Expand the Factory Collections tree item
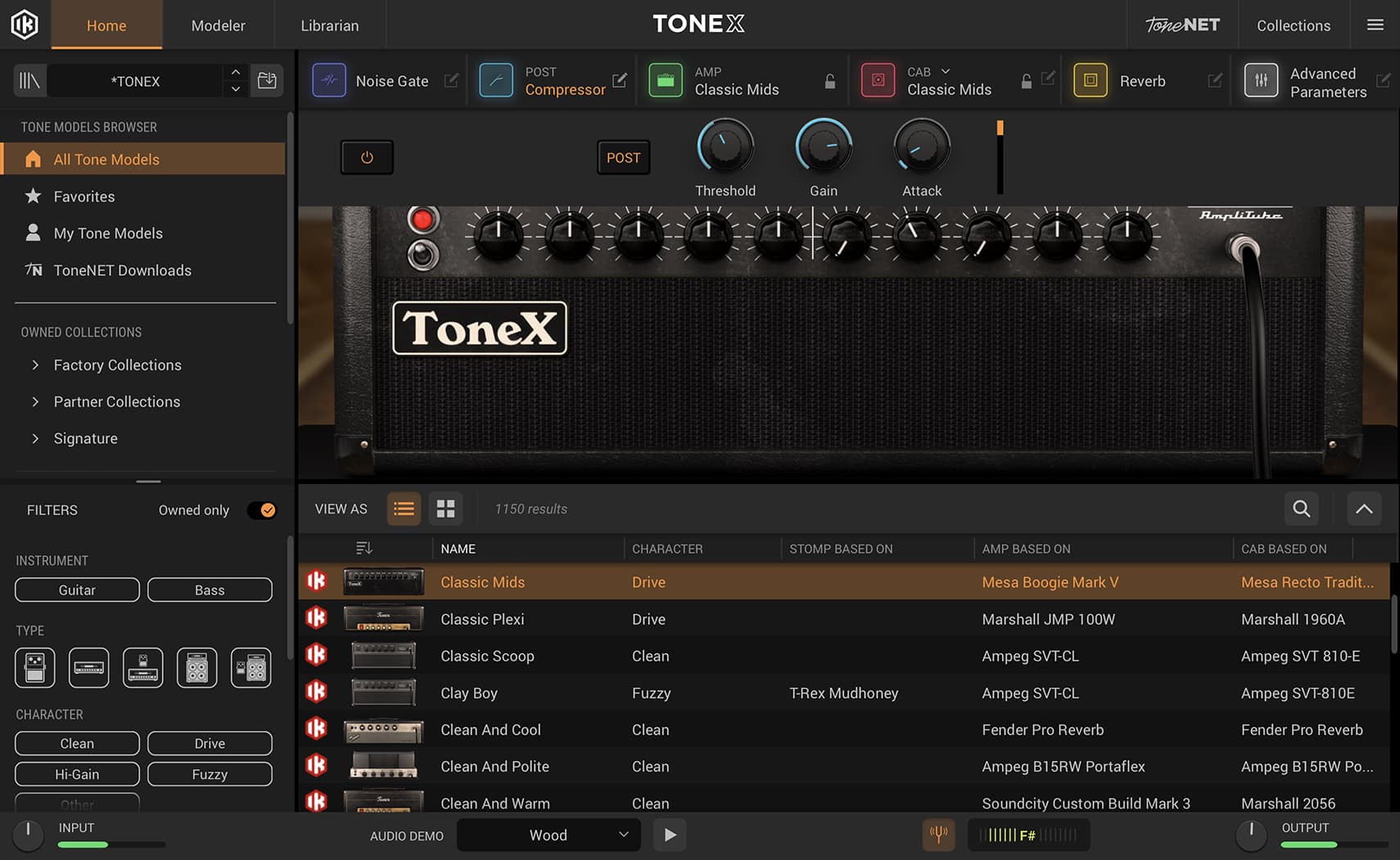 click(x=35, y=365)
